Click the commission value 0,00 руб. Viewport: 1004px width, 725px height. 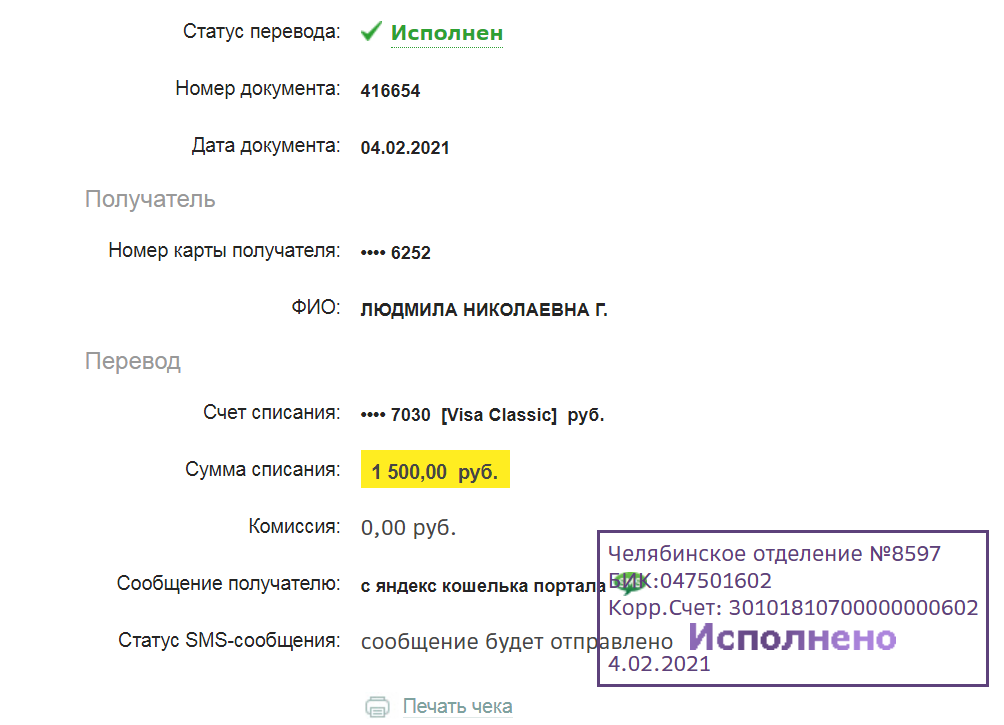click(x=408, y=527)
